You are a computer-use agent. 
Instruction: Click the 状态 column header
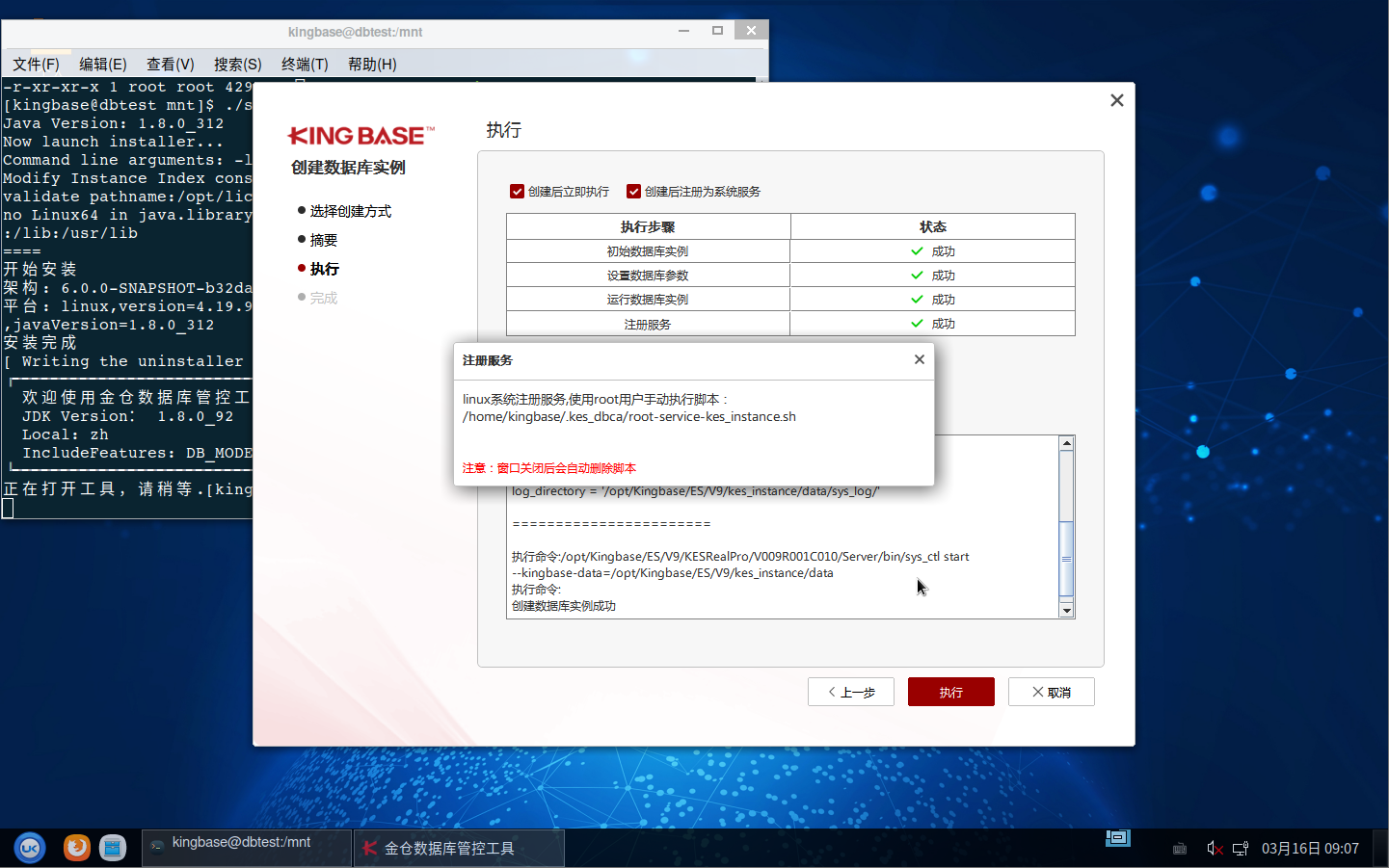pos(933,227)
